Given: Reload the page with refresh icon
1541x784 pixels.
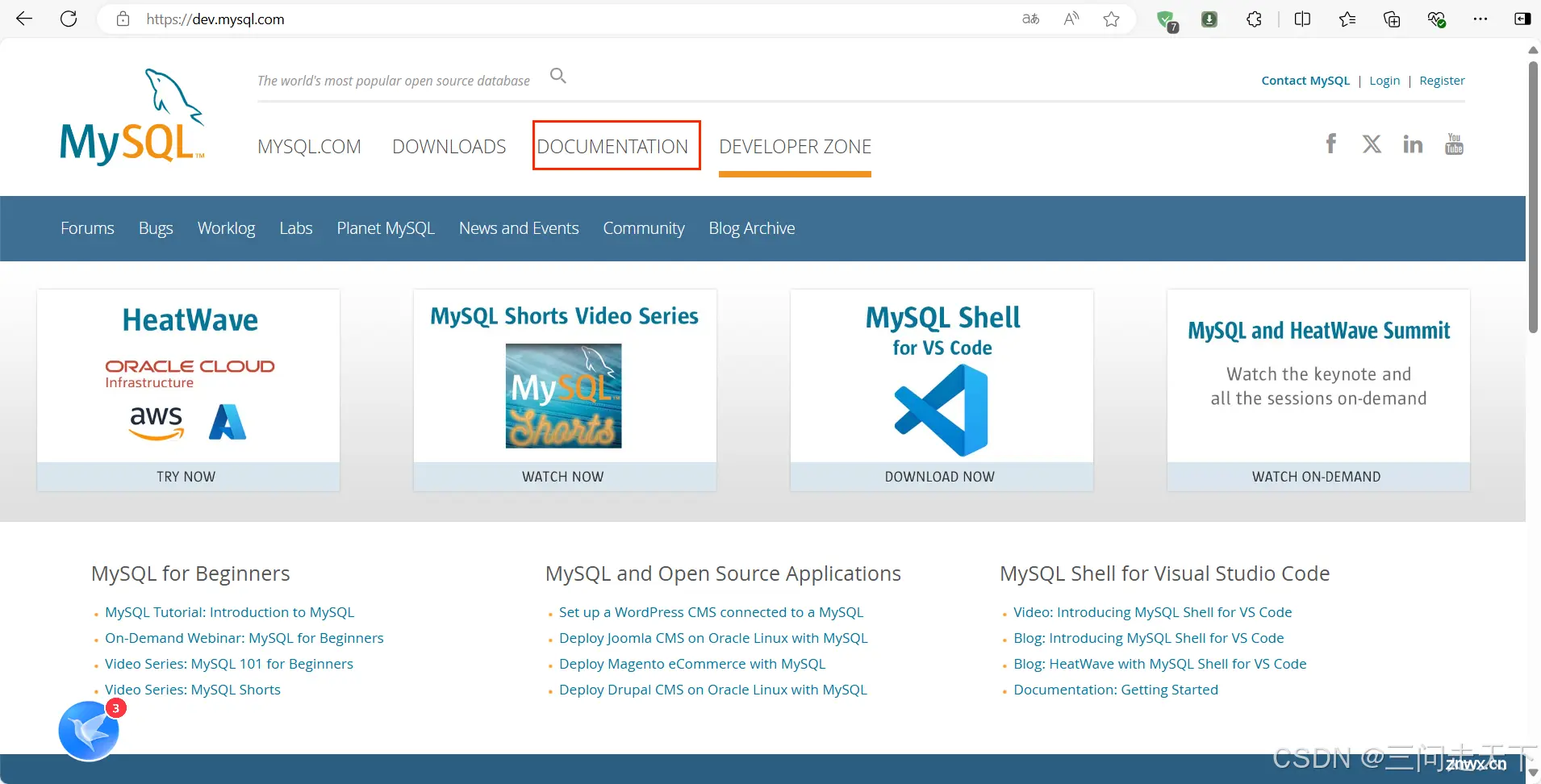Looking at the screenshot, I should click(69, 19).
